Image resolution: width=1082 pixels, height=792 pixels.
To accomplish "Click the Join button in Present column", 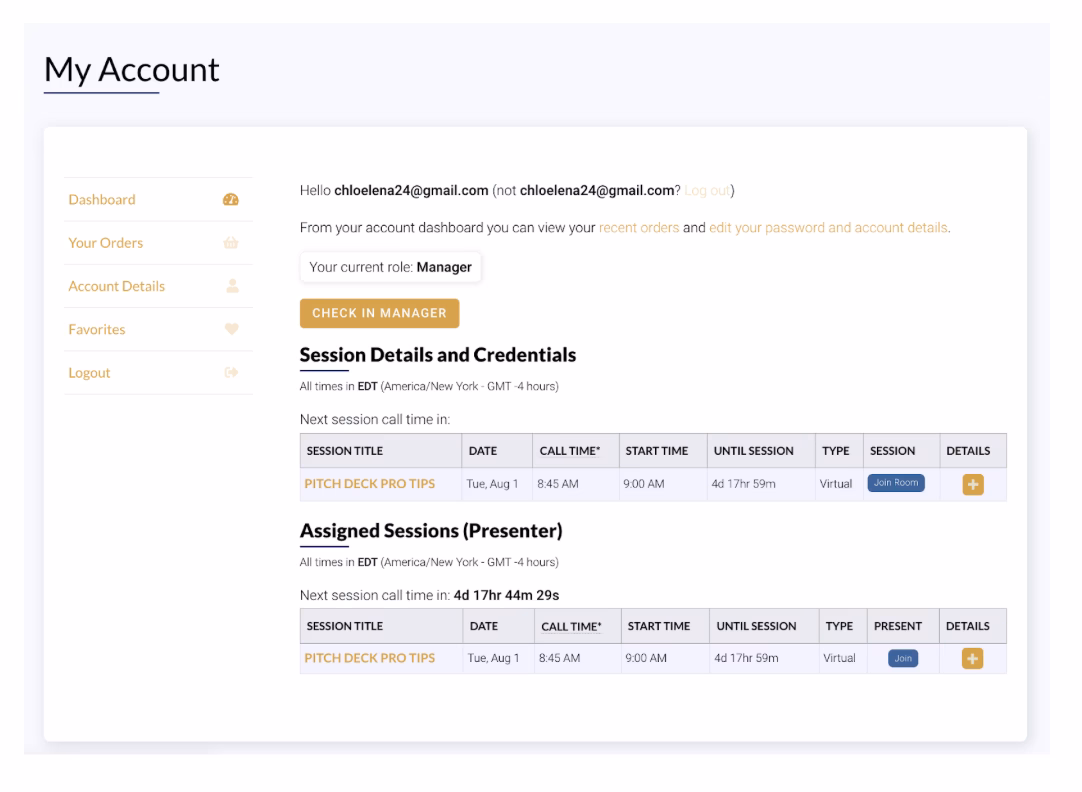I will pos(903,658).
